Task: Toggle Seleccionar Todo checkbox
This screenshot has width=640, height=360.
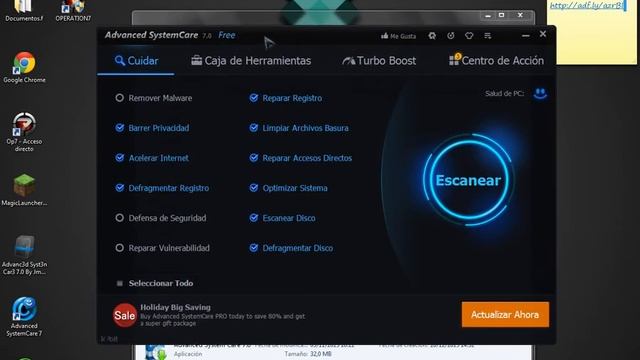Action: tap(120, 283)
